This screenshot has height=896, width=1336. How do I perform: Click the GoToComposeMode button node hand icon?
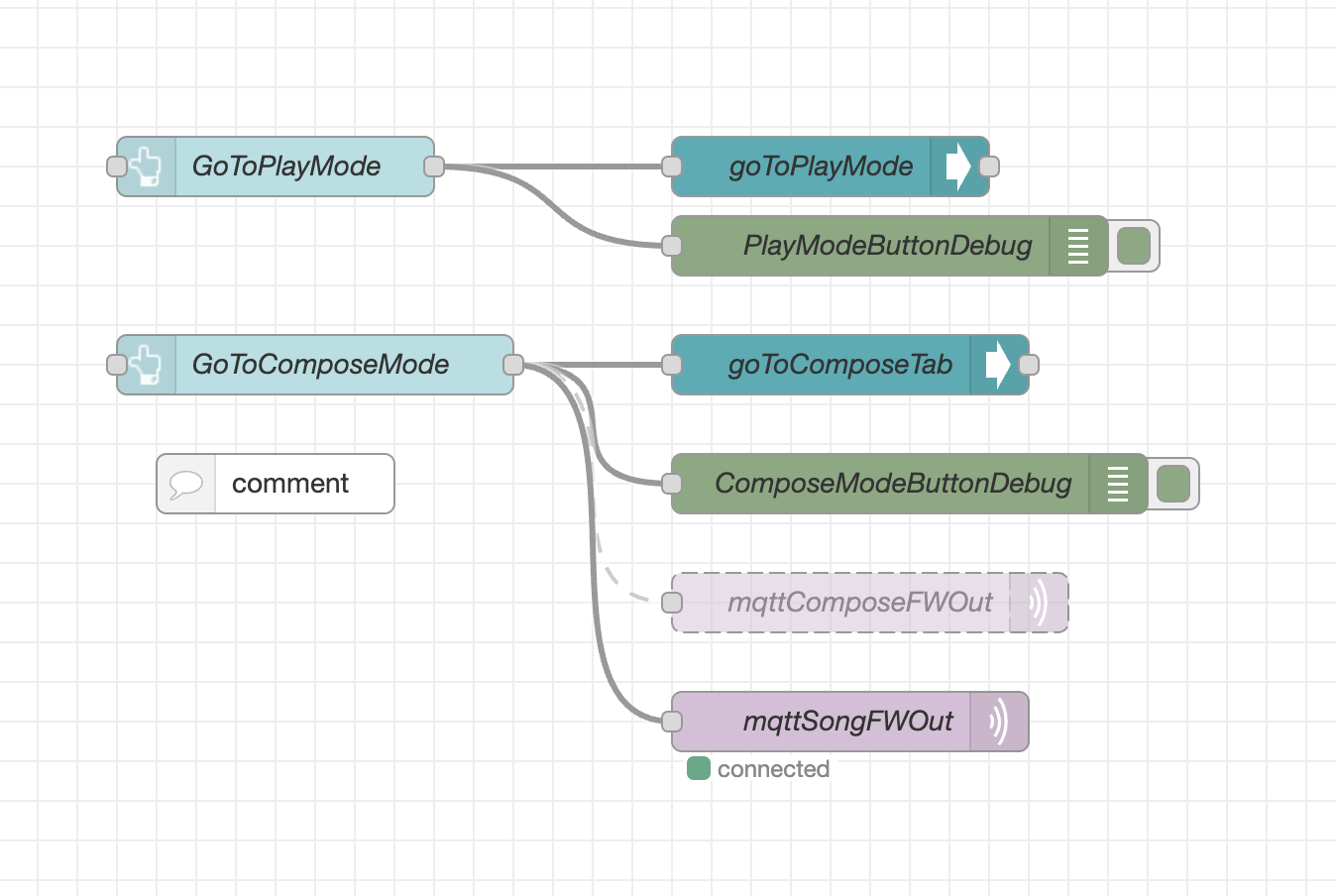tap(147, 365)
